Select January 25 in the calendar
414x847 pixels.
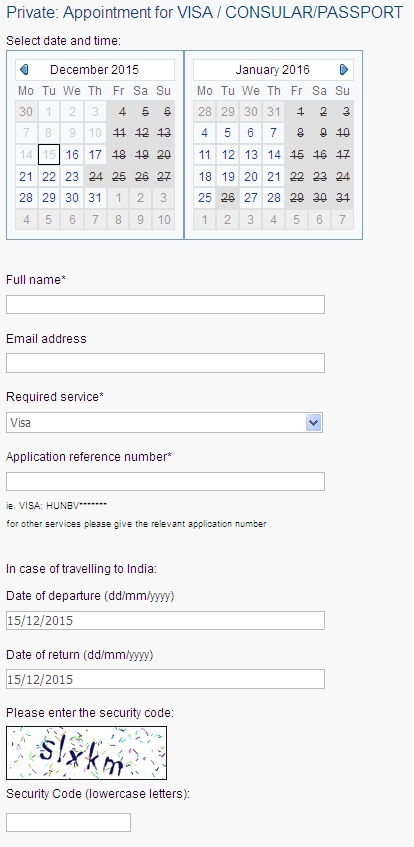(x=204, y=198)
